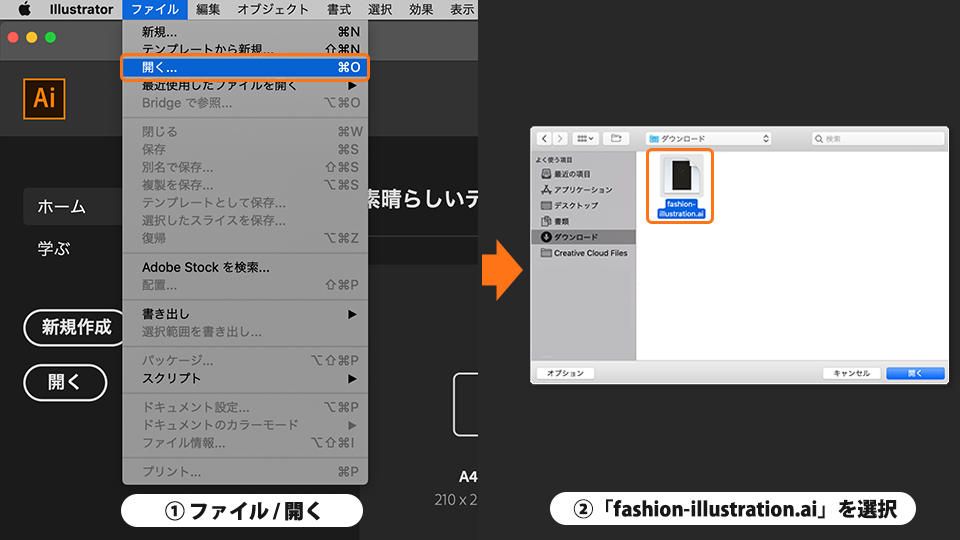Image resolution: width=960 pixels, height=540 pixels.
Task: Choose Bridge で参照... menu item
Action: (245, 103)
